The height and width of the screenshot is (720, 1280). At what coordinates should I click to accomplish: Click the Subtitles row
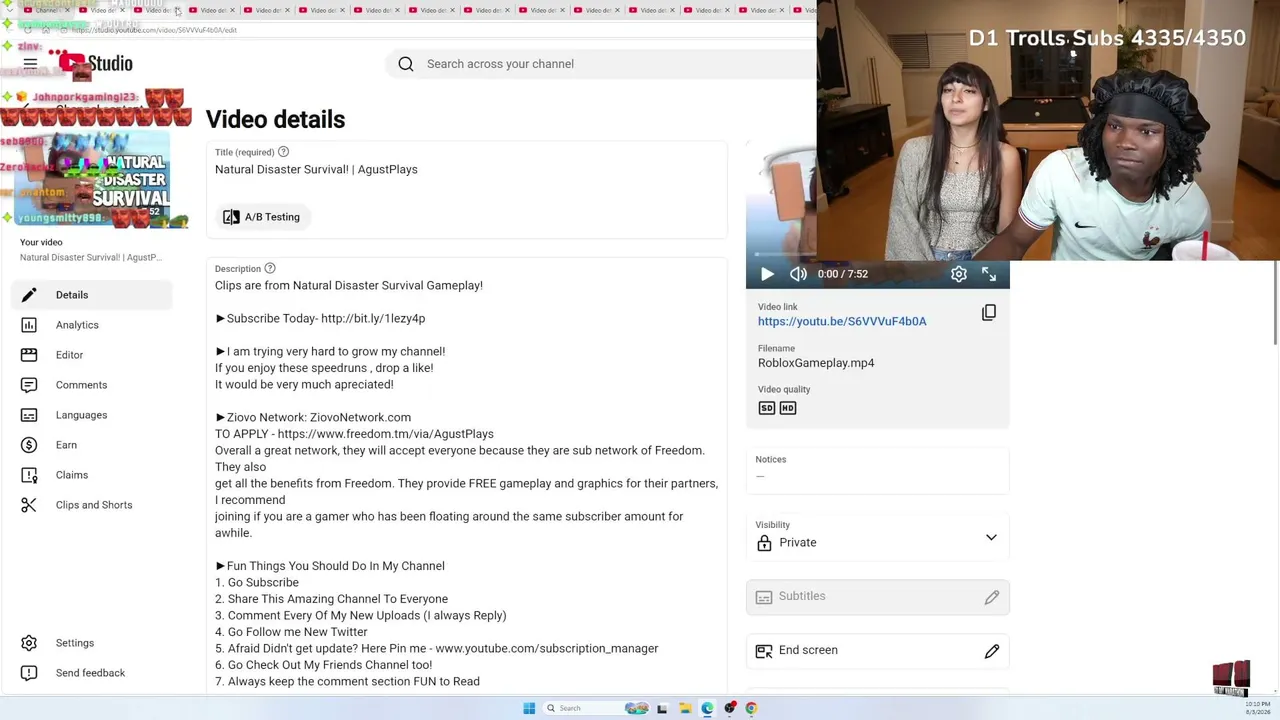point(877,597)
